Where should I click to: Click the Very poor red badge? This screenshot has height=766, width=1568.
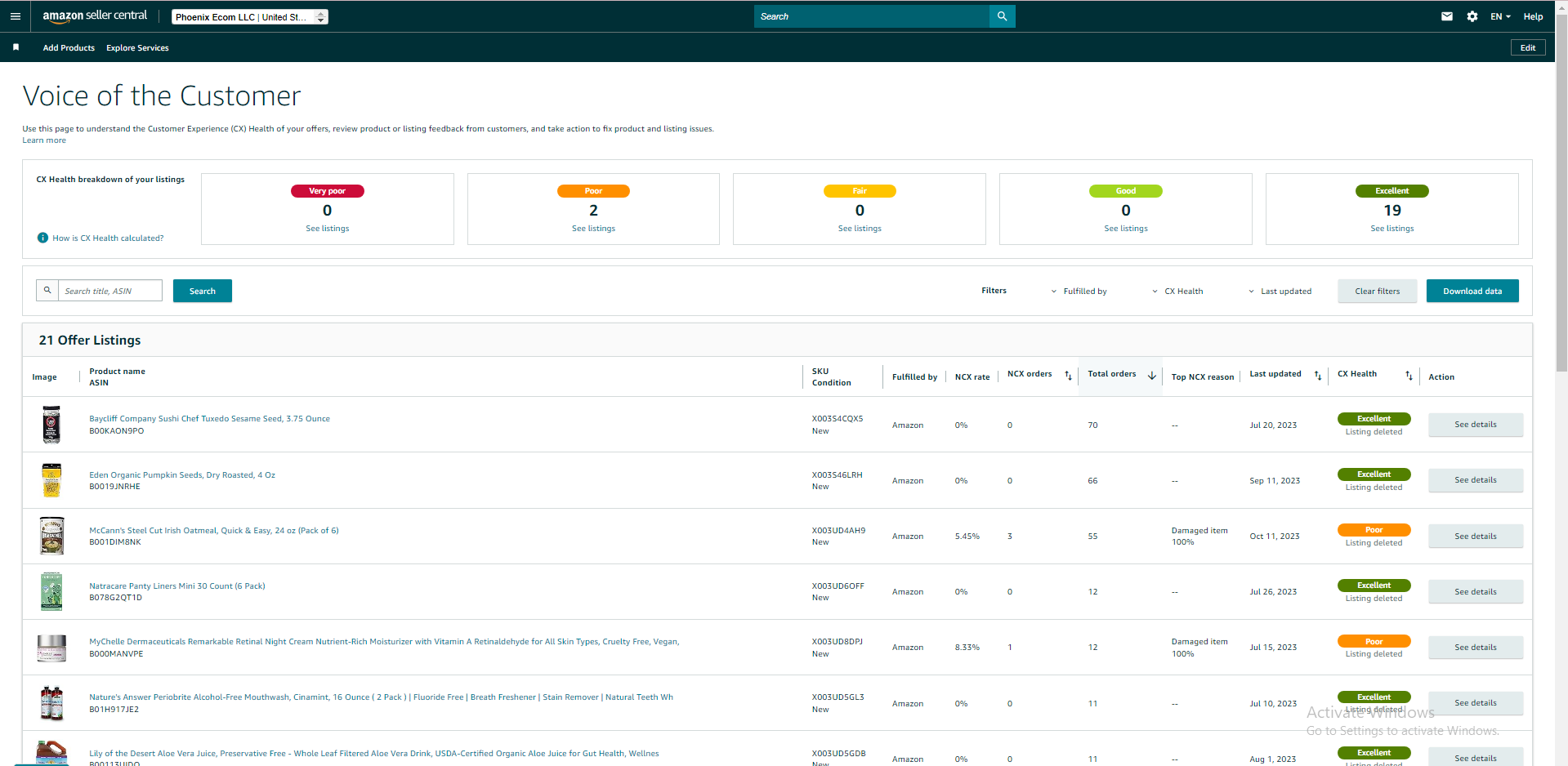point(328,191)
